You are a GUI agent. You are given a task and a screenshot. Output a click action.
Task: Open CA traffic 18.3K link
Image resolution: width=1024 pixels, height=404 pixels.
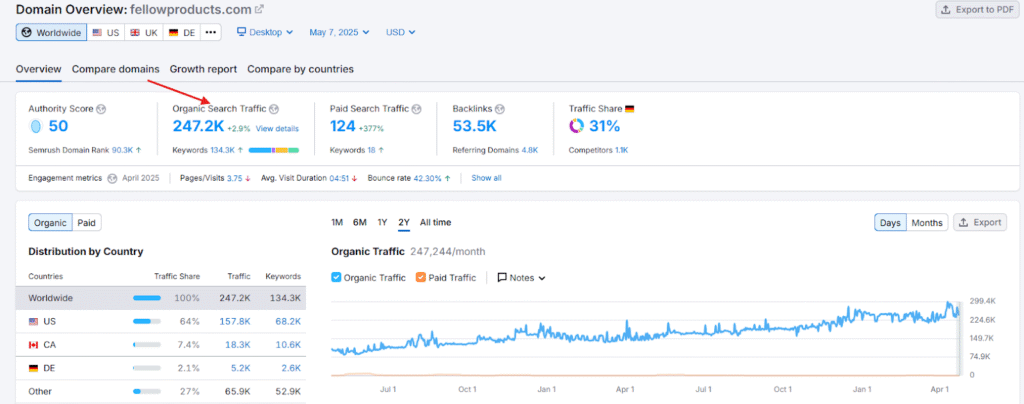(240, 345)
